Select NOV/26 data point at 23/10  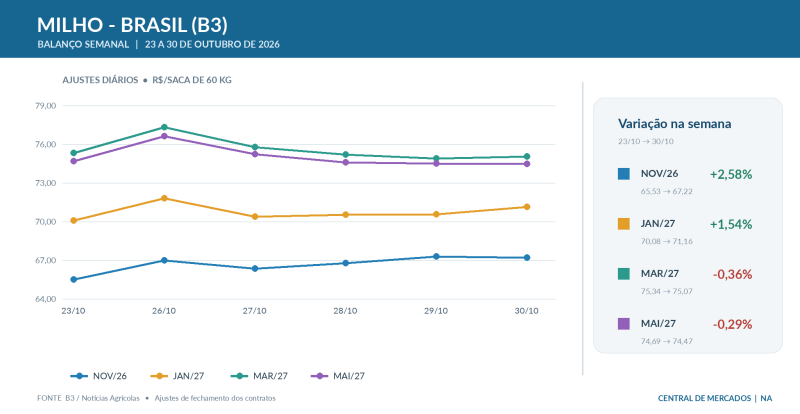pyautogui.click(x=73, y=279)
